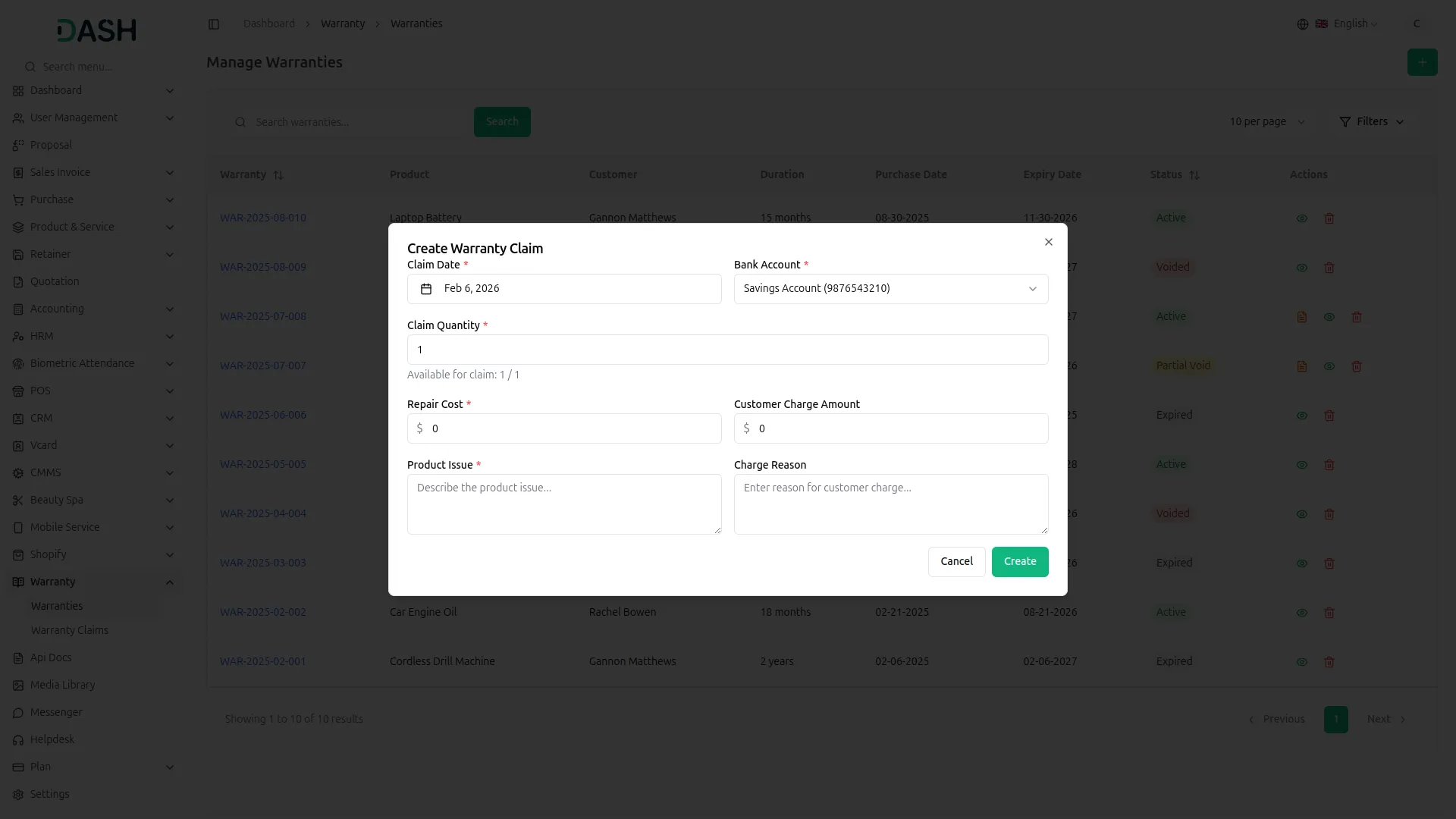Click the Dashboard breadcrumb link
The height and width of the screenshot is (819, 1456).
[268, 24]
